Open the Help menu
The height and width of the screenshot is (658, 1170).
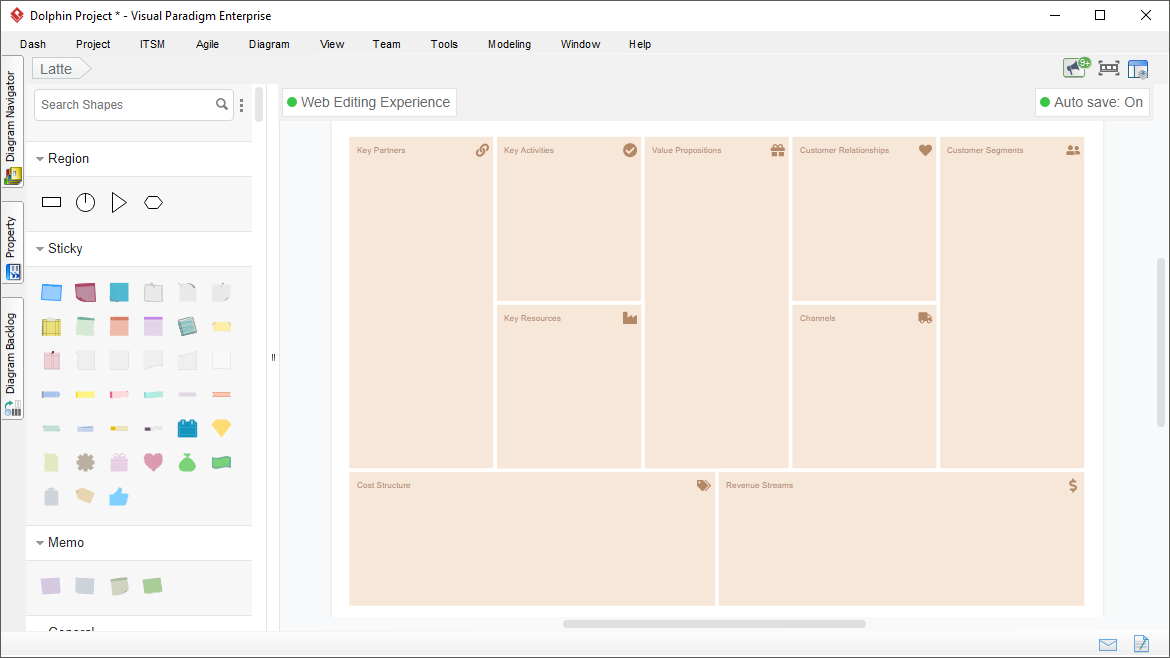coord(640,44)
